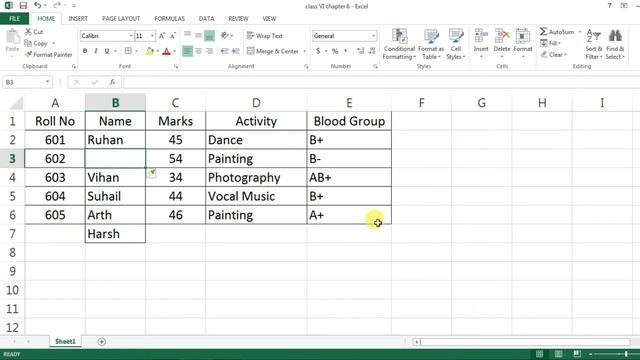Click the Borders icon
Viewport: 640px width, 360px height.
click(128, 51)
